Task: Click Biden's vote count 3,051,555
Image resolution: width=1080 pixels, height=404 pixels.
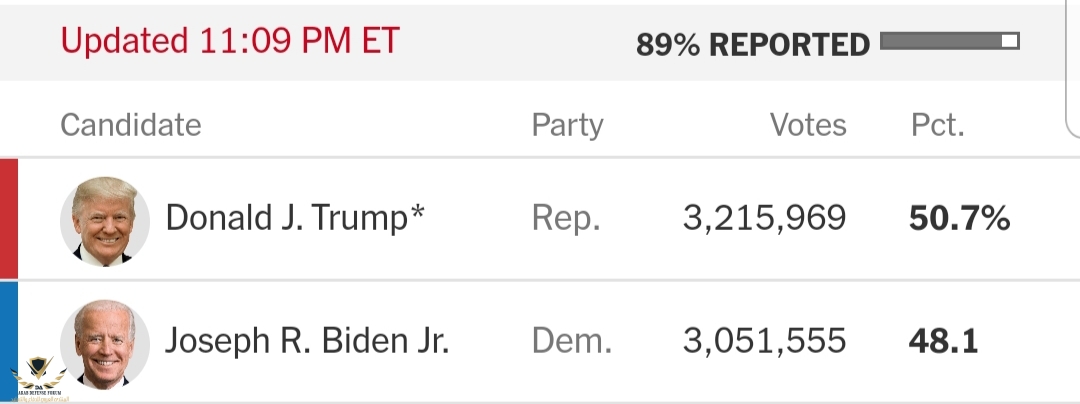Action: point(765,341)
